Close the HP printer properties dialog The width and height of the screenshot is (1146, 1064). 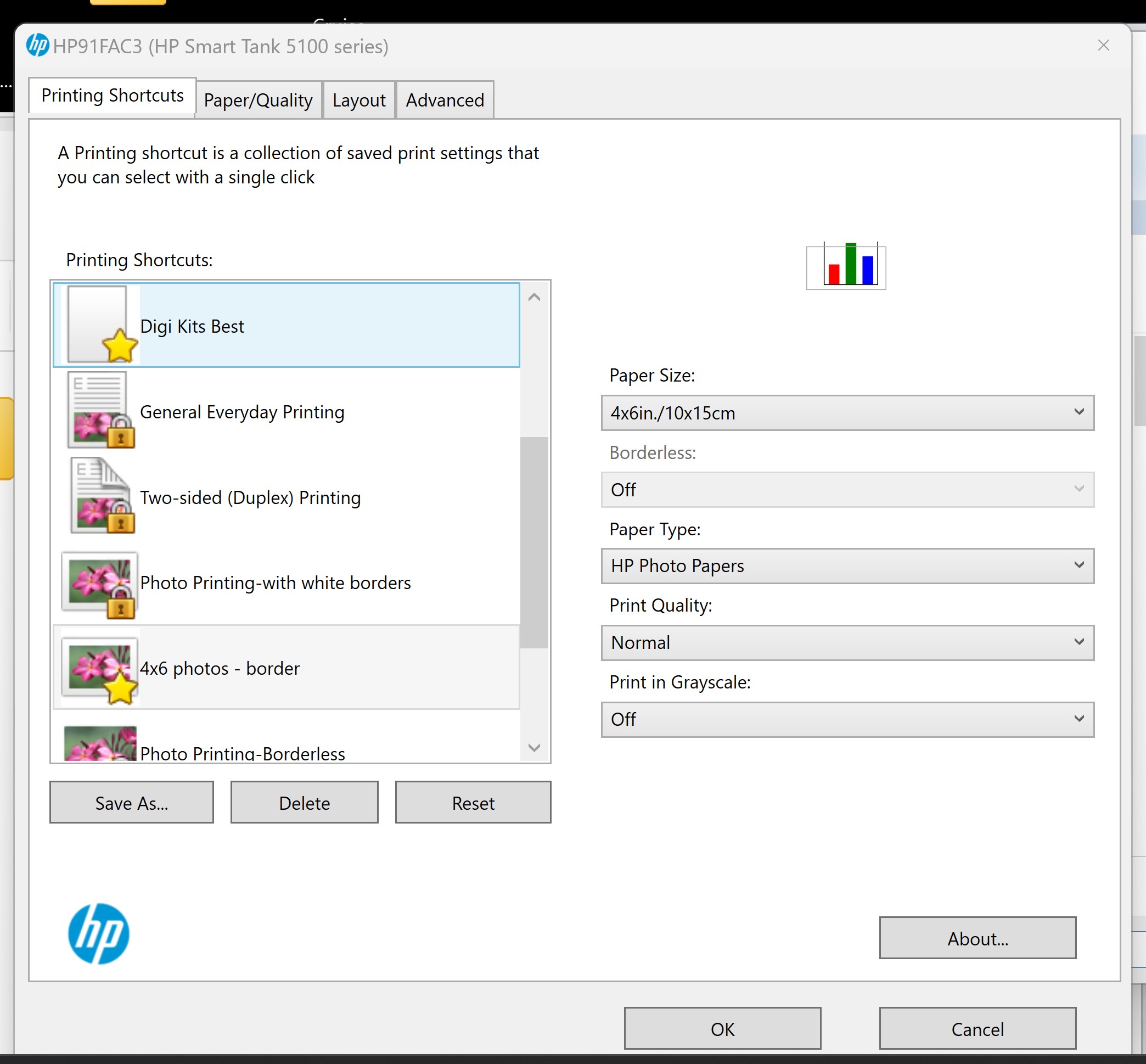pos(1103,45)
